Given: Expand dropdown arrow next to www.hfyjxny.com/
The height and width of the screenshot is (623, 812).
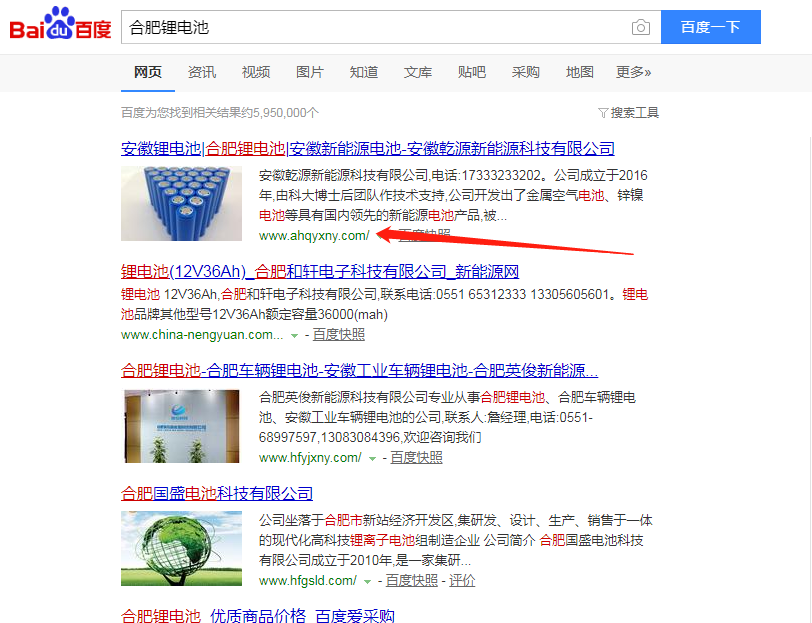Looking at the screenshot, I should [x=372, y=458].
